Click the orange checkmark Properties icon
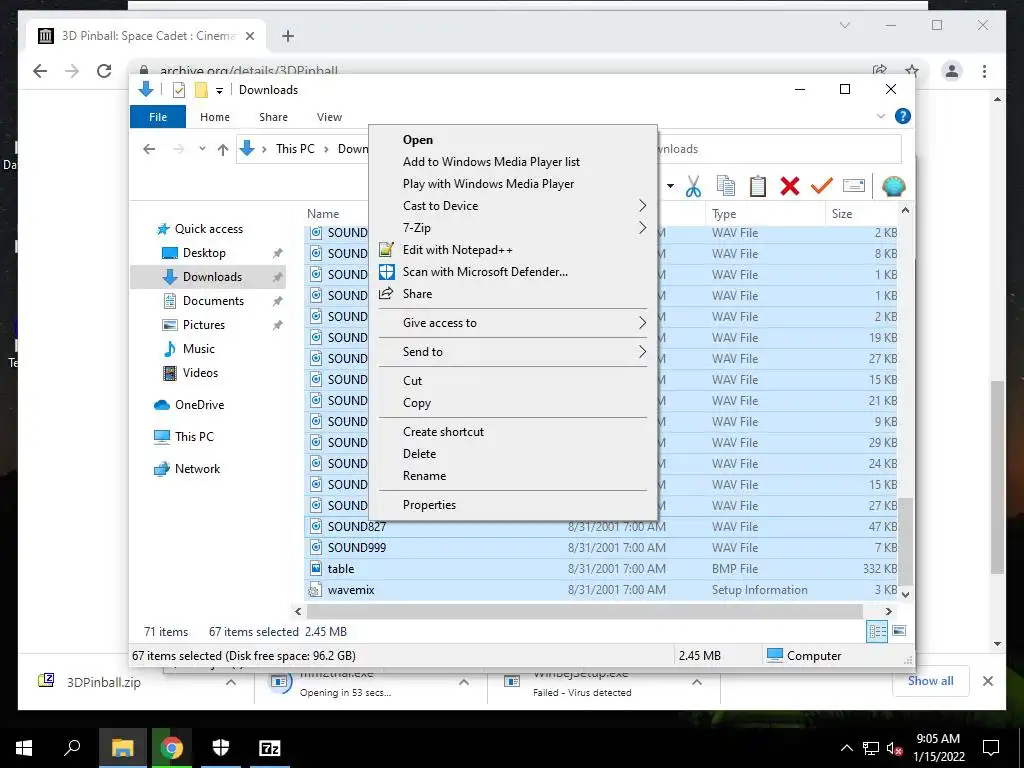1024x768 pixels. (822, 186)
